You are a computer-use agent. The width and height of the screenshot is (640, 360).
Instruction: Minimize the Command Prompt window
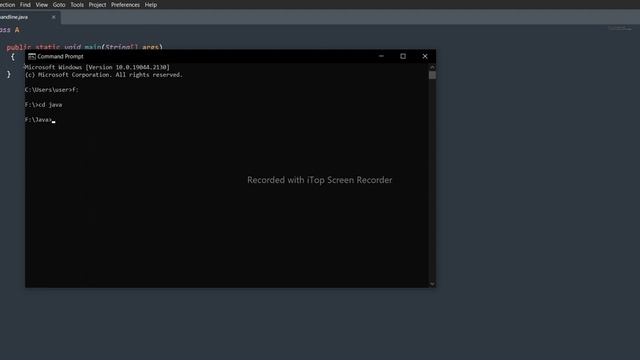point(381,56)
